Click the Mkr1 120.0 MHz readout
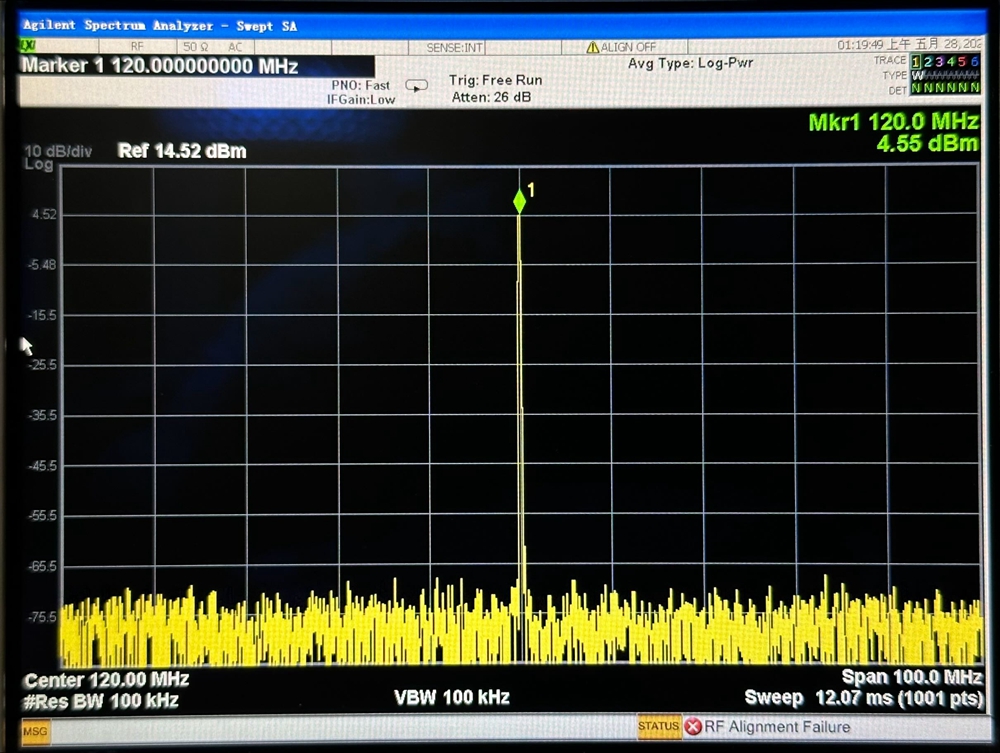 893,122
